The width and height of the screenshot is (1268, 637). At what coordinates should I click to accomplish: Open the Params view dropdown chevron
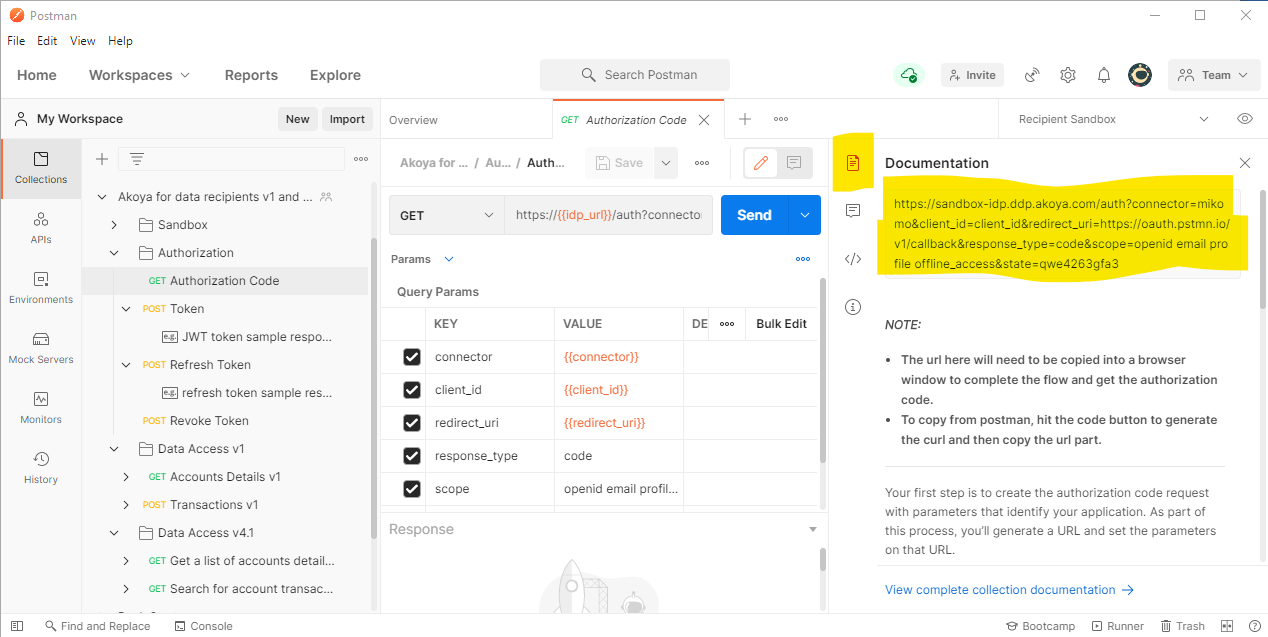click(449, 259)
